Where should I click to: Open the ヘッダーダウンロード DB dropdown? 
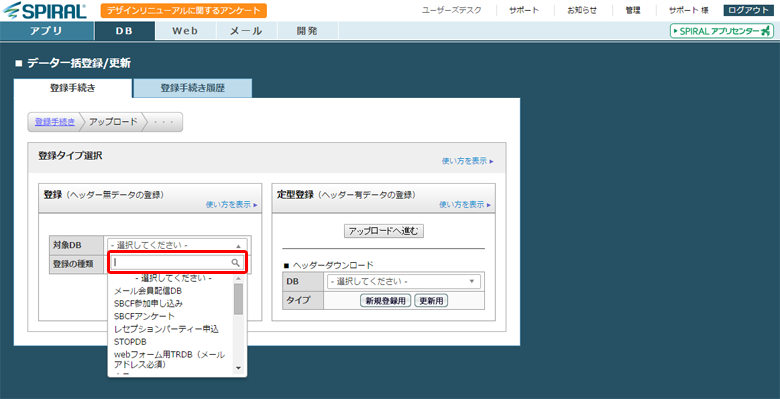click(x=403, y=282)
